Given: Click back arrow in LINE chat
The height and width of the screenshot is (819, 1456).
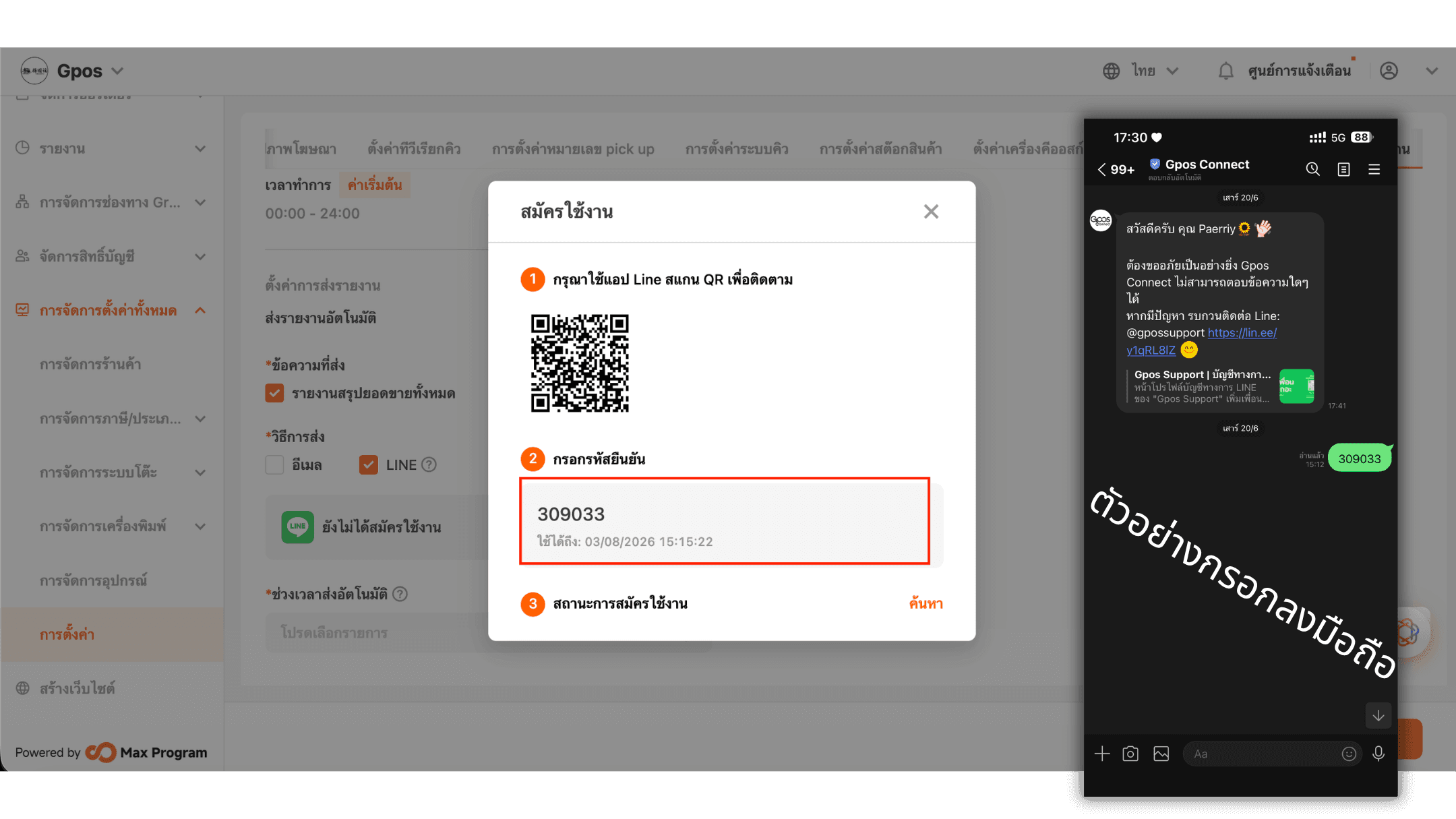Looking at the screenshot, I should [1101, 169].
